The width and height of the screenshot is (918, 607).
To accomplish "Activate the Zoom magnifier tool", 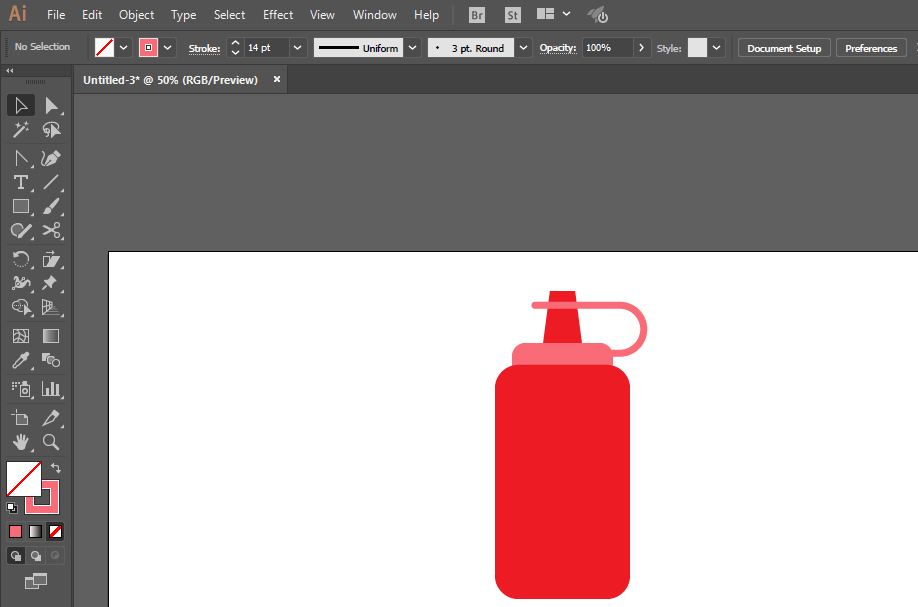I will [x=51, y=442].
